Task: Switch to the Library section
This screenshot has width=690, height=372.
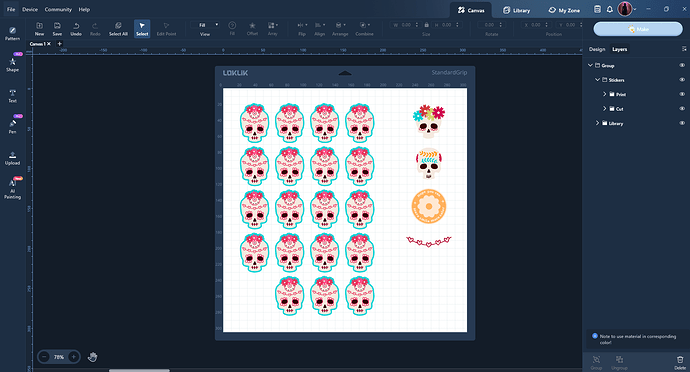Action: [517, 10]
